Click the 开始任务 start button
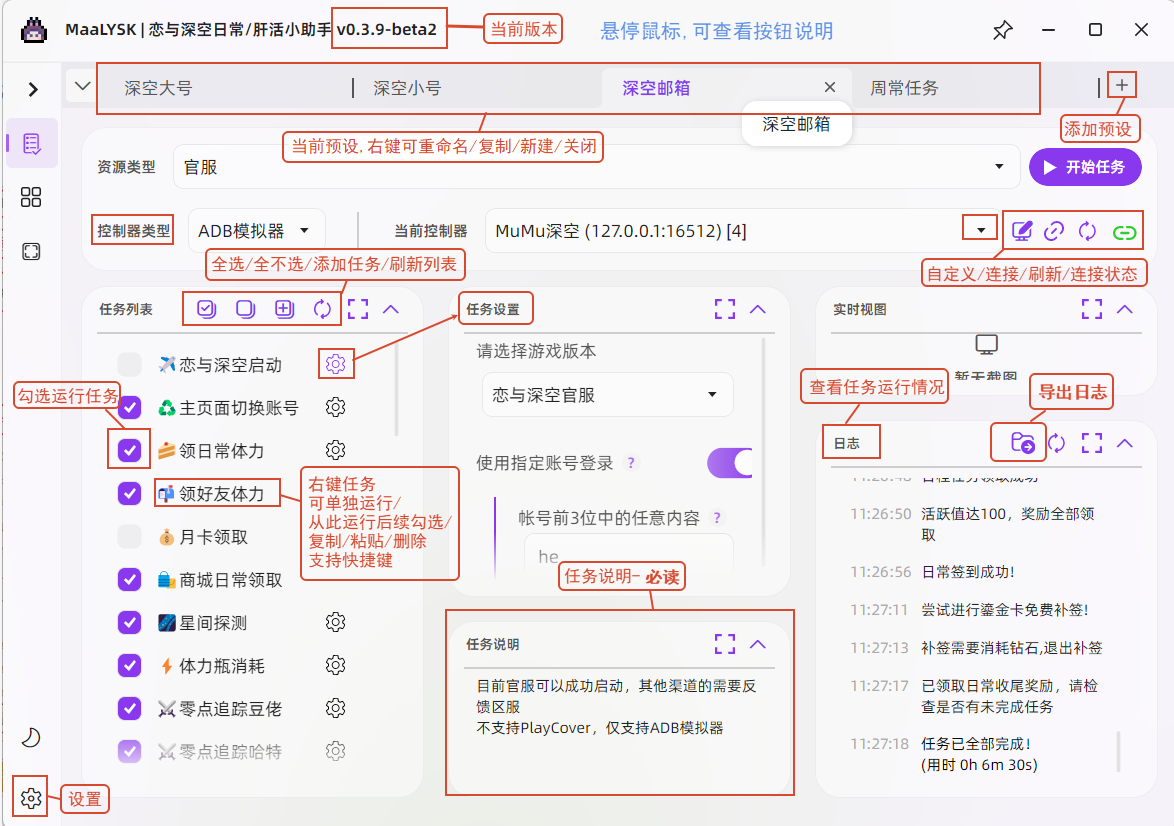Image resolution: width=1174 pixels, height=826 pixels. coord(1085,167)
